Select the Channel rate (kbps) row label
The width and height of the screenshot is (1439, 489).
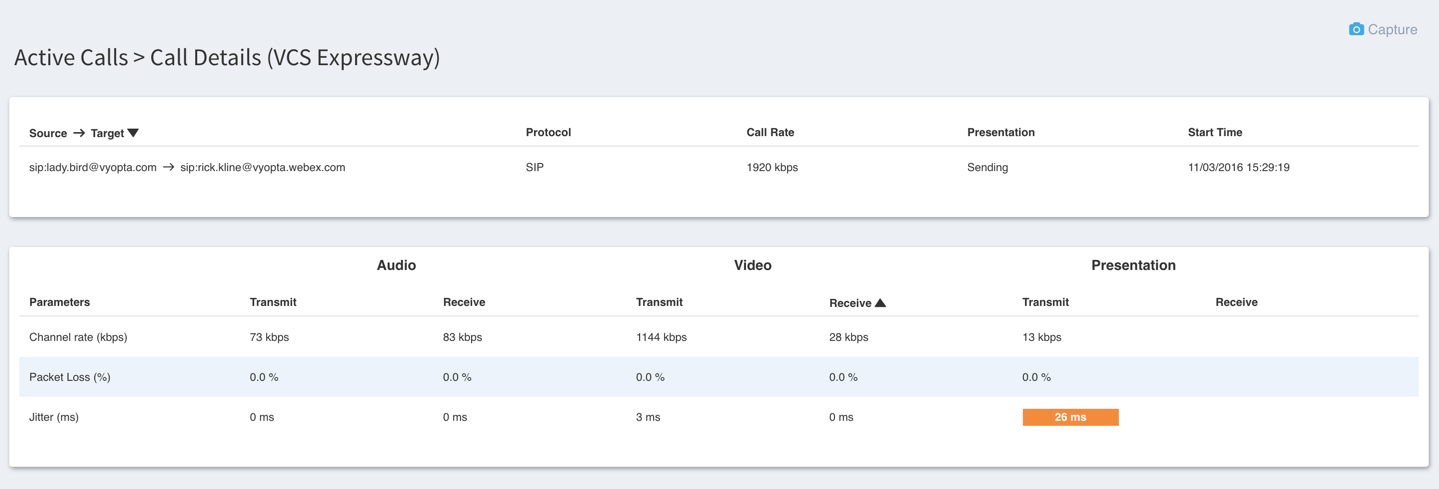click(x=78, y=337)
